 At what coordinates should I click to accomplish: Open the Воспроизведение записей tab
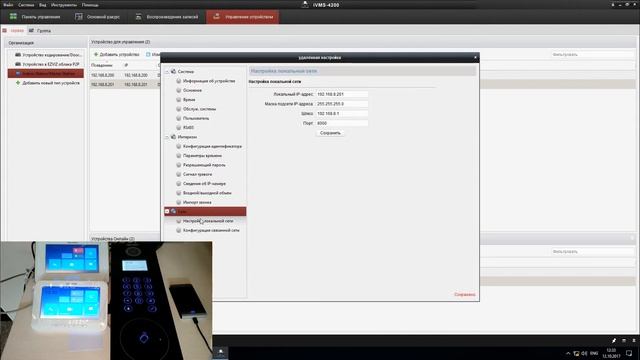point(167,17)
